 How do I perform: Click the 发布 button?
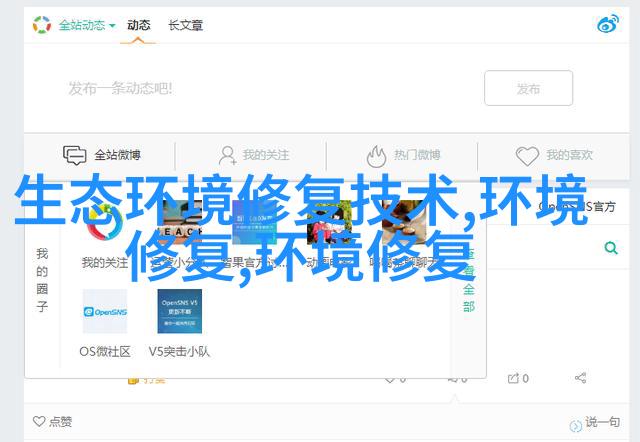click(529, 88)
